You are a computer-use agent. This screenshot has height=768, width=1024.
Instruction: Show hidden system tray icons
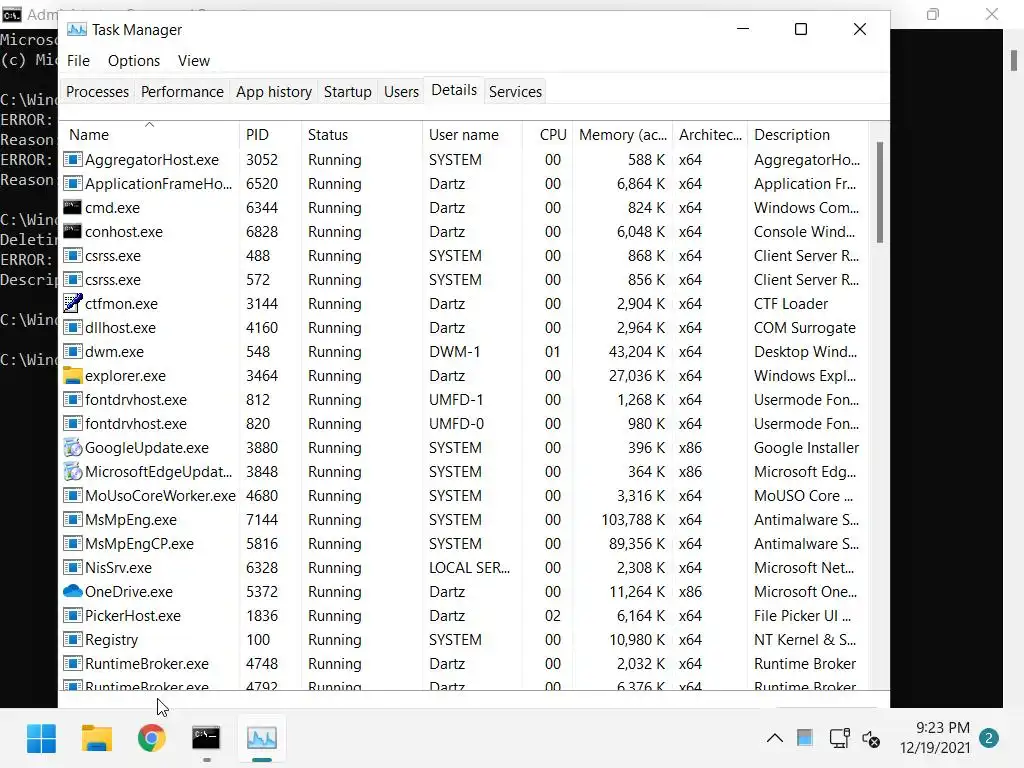point(775,739)
